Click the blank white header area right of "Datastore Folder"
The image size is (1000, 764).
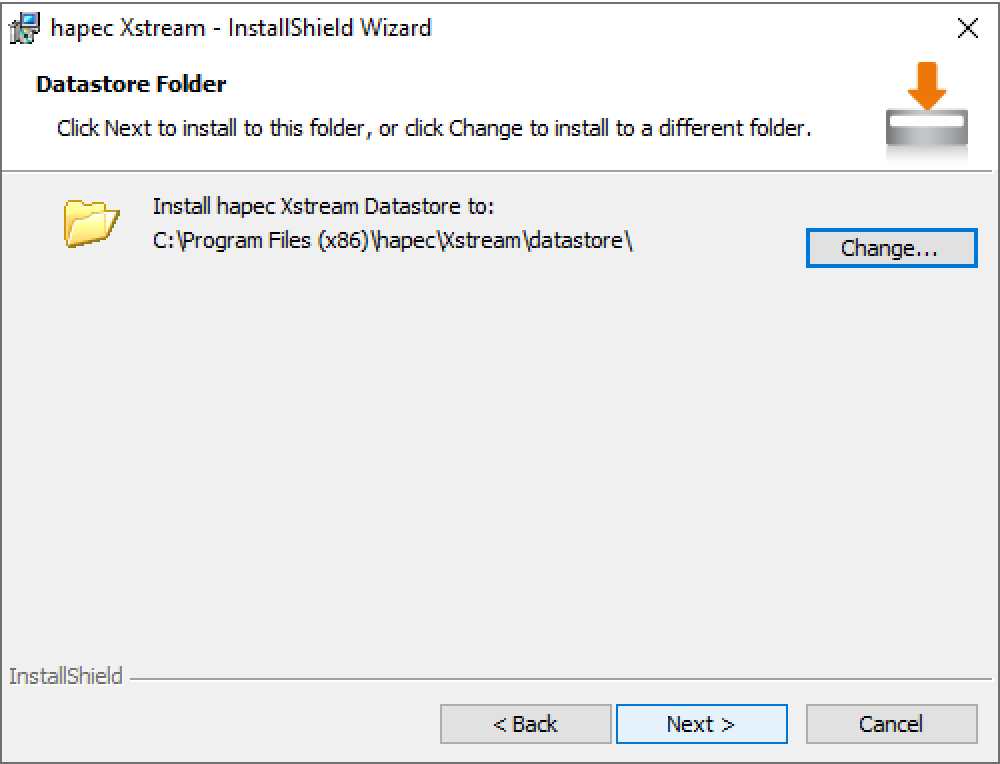(550, 84)
